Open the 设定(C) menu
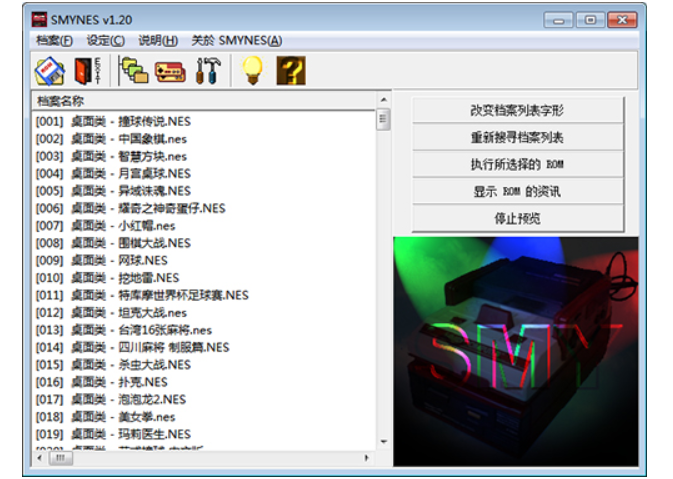The image size is (673, 479). pyautogui.click(x=105, y=40)
